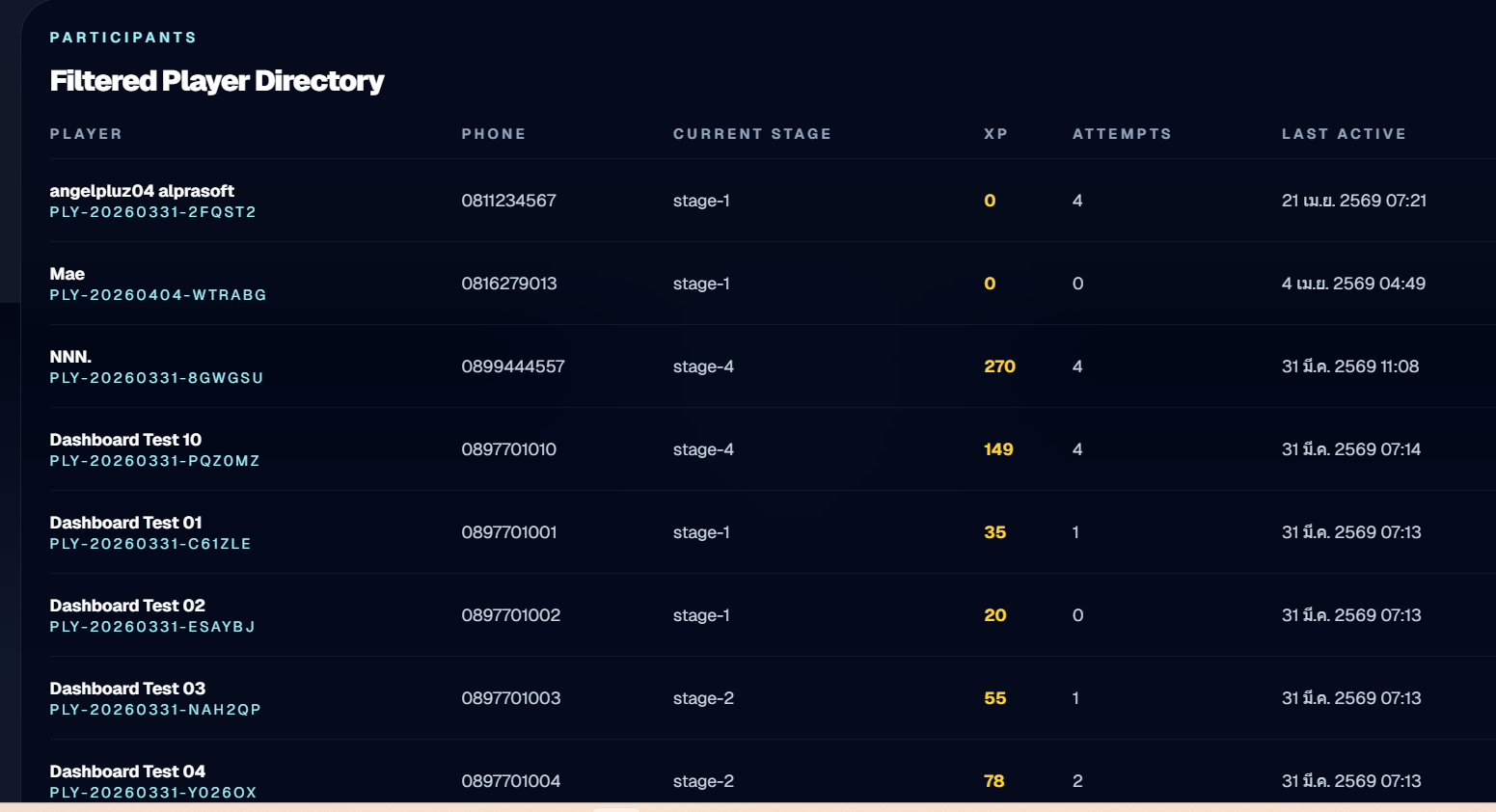Image resolution: width=1496 pixels, height=812 pixels.
Task: Click the PARTICIPANTS section label
Action: coord(123,38)
